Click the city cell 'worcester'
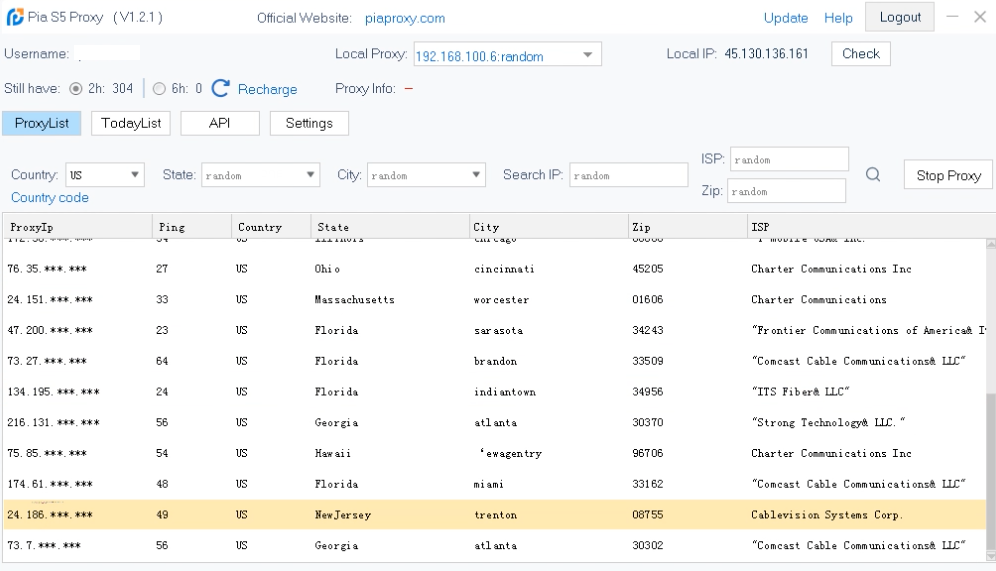 coord(501,300)
